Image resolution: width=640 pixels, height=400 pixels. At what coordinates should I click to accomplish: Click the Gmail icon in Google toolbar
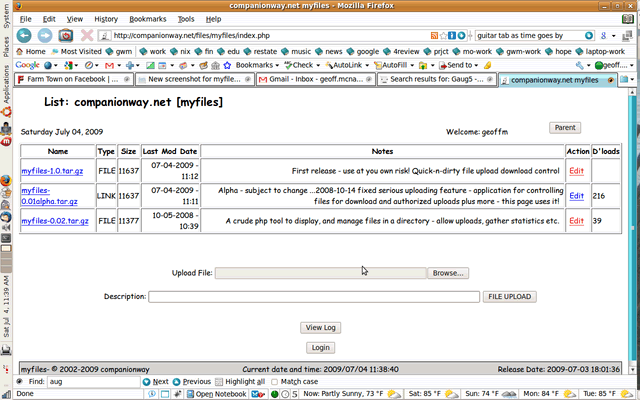(109, 65)
